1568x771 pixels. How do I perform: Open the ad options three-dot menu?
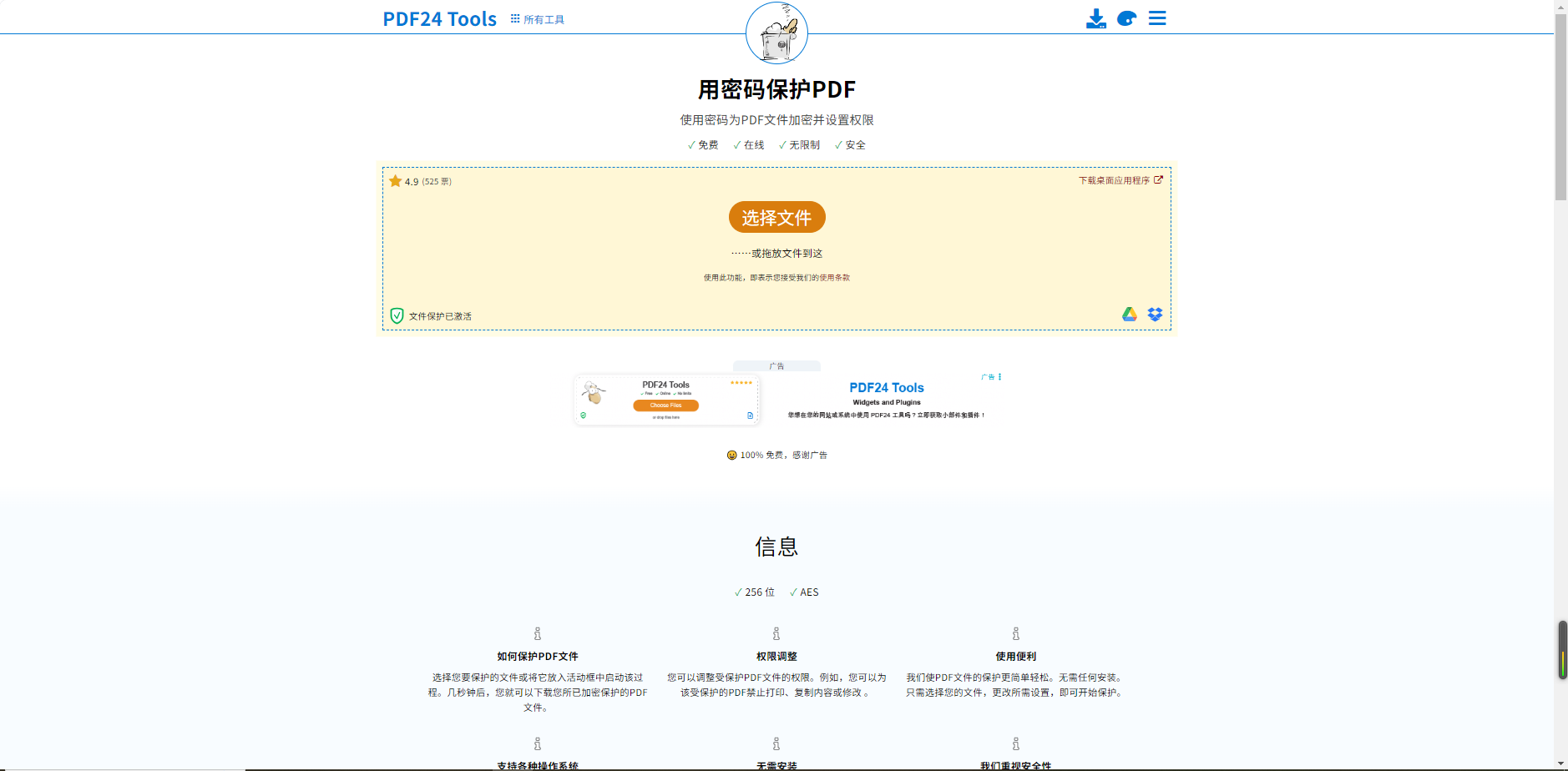coord(999,377)
